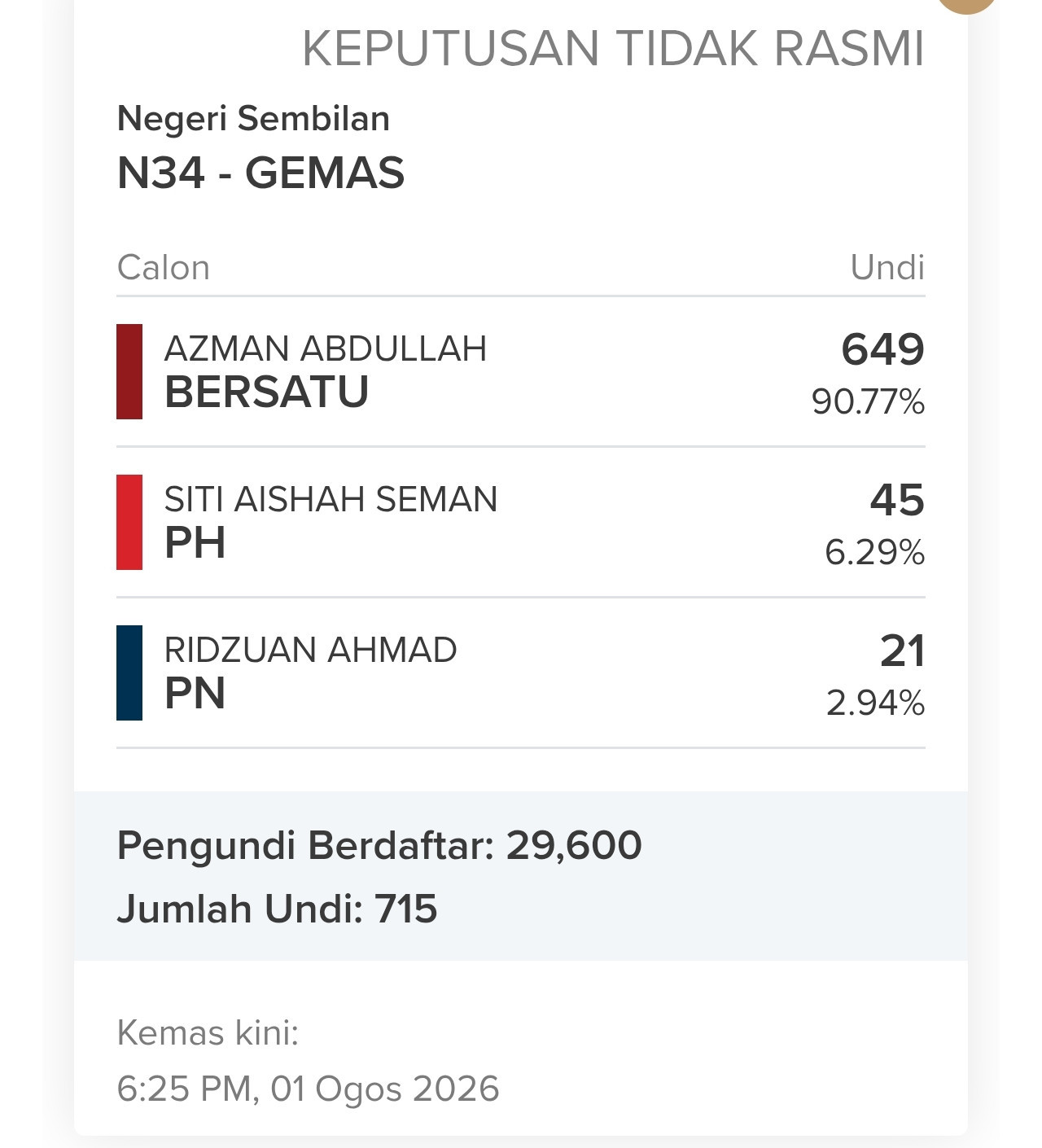Click the PN party label

coord(195,693)
